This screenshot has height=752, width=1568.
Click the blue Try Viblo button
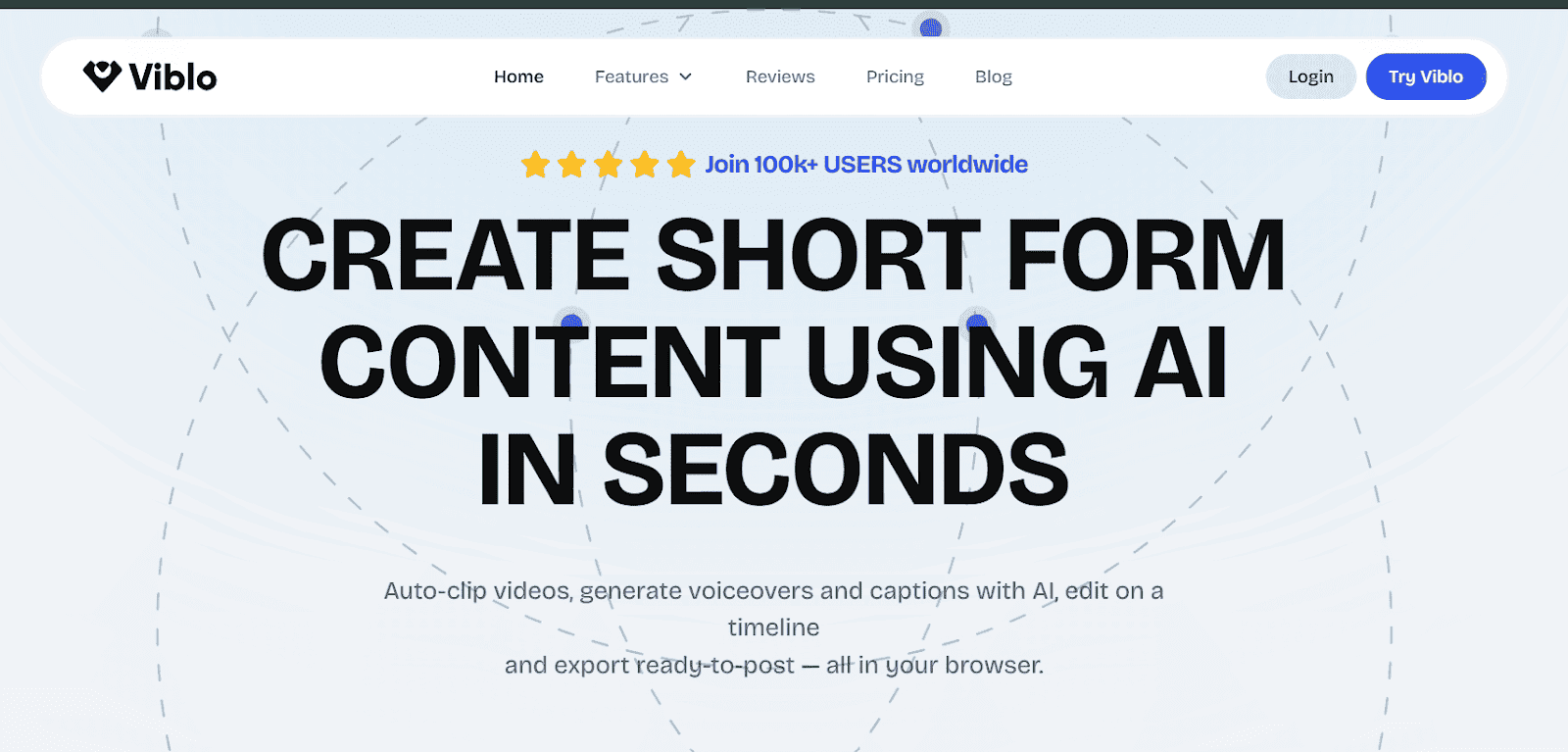(1426, 76)
